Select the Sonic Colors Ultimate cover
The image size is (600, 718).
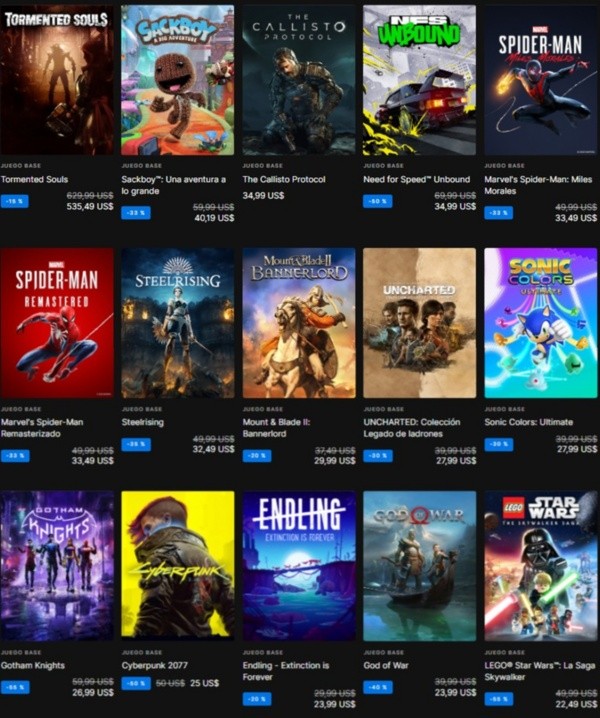tap(541, 323)
